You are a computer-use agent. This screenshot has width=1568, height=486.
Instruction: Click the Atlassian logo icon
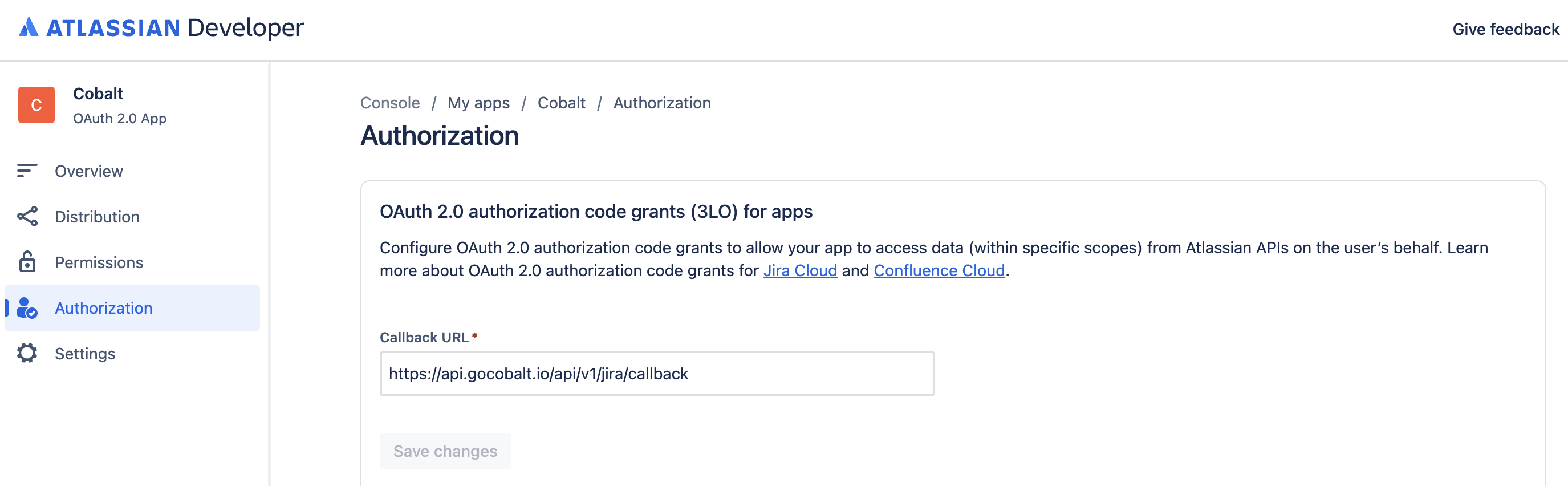29,27
